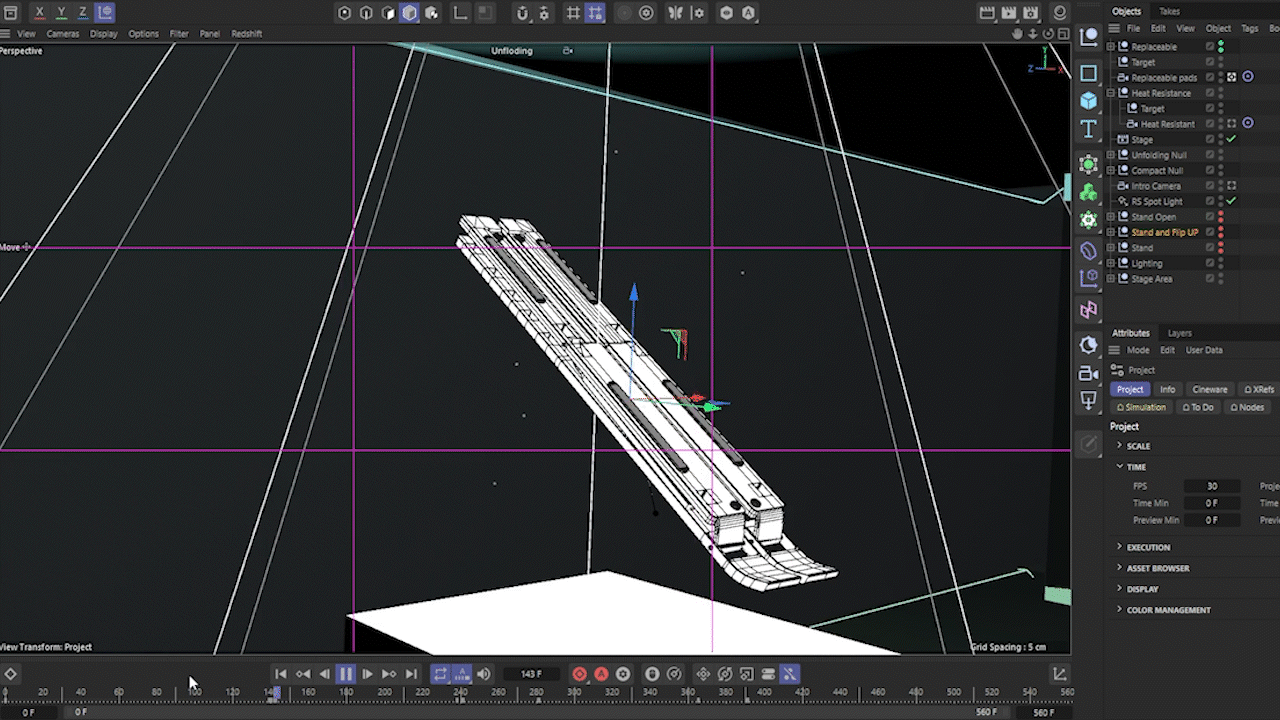The image size is (1280, 720).
Task: Expand the SCALE section
Action: (x=1119, y=446)
